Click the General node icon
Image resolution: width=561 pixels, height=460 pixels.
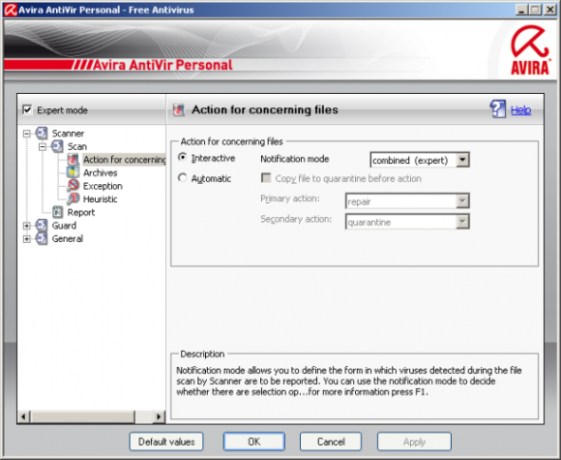(x=42, y=239)
